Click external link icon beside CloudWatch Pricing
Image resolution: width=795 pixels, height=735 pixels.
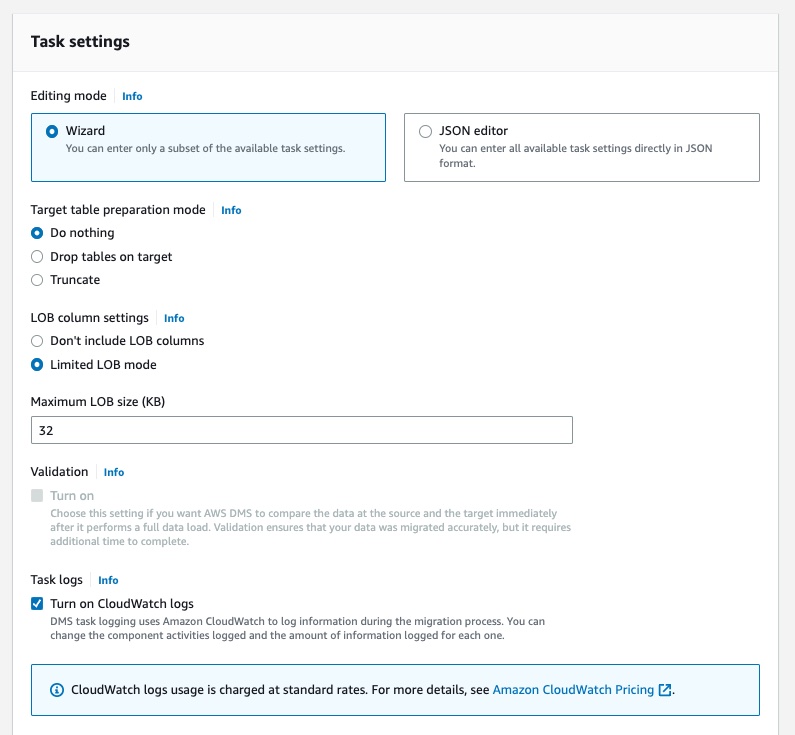[x=665, y=690]
